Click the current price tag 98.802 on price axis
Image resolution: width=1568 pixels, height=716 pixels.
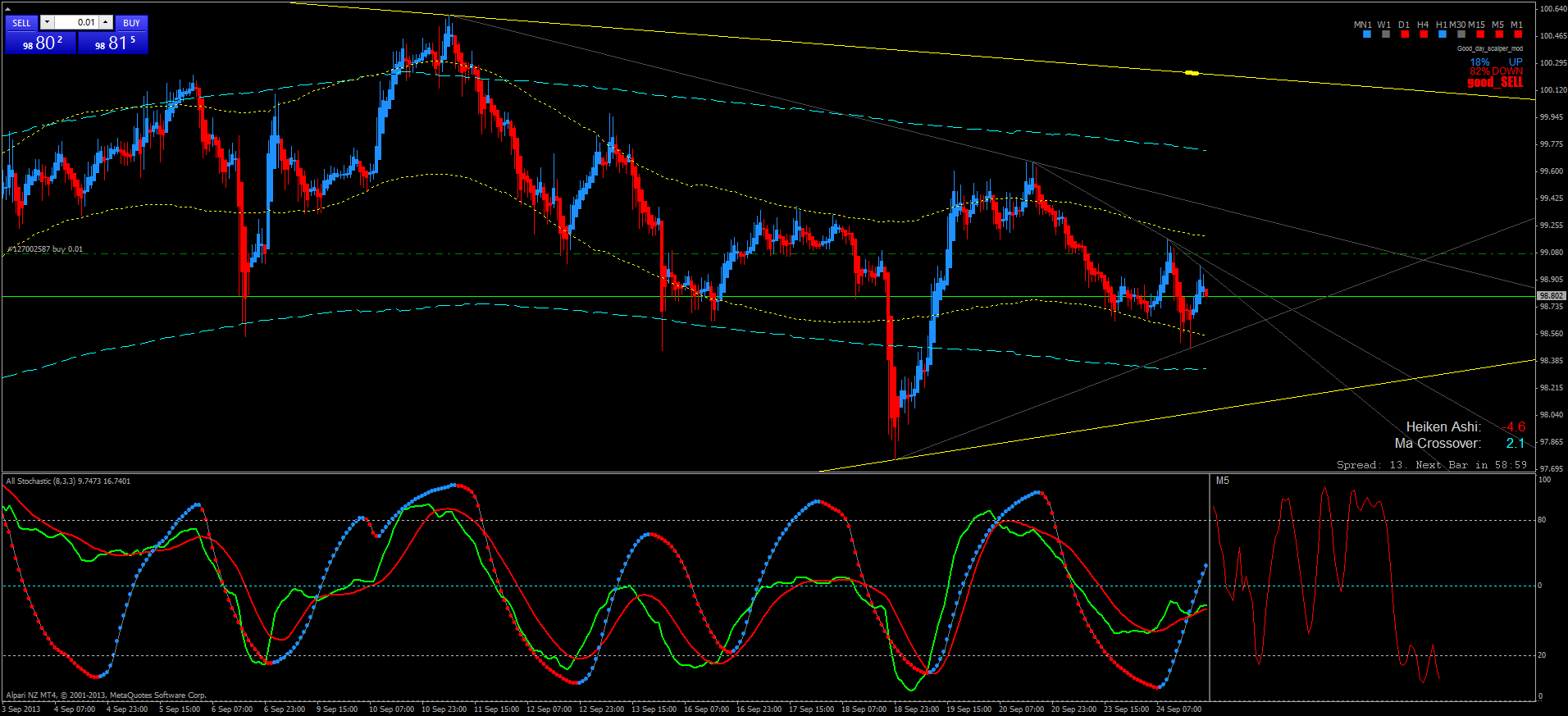1551,295
